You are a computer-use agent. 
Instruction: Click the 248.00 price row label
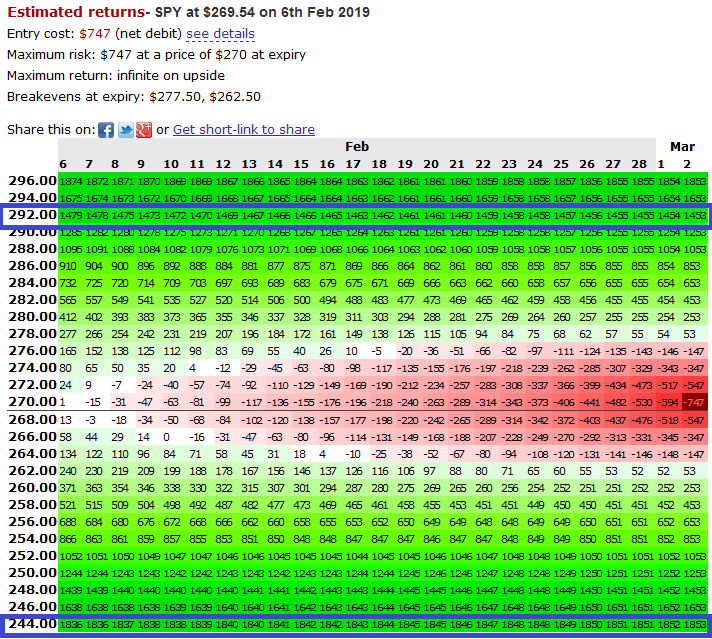(x=32, y=589)
